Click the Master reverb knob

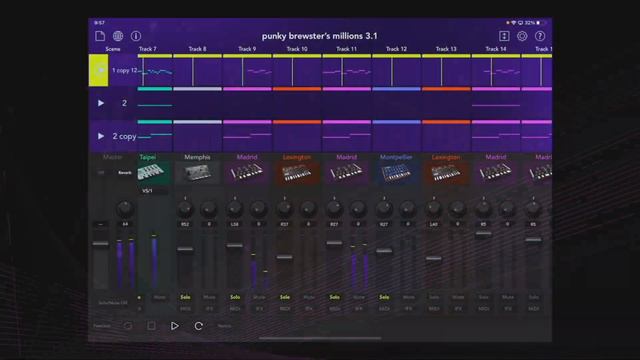(125, 209)
